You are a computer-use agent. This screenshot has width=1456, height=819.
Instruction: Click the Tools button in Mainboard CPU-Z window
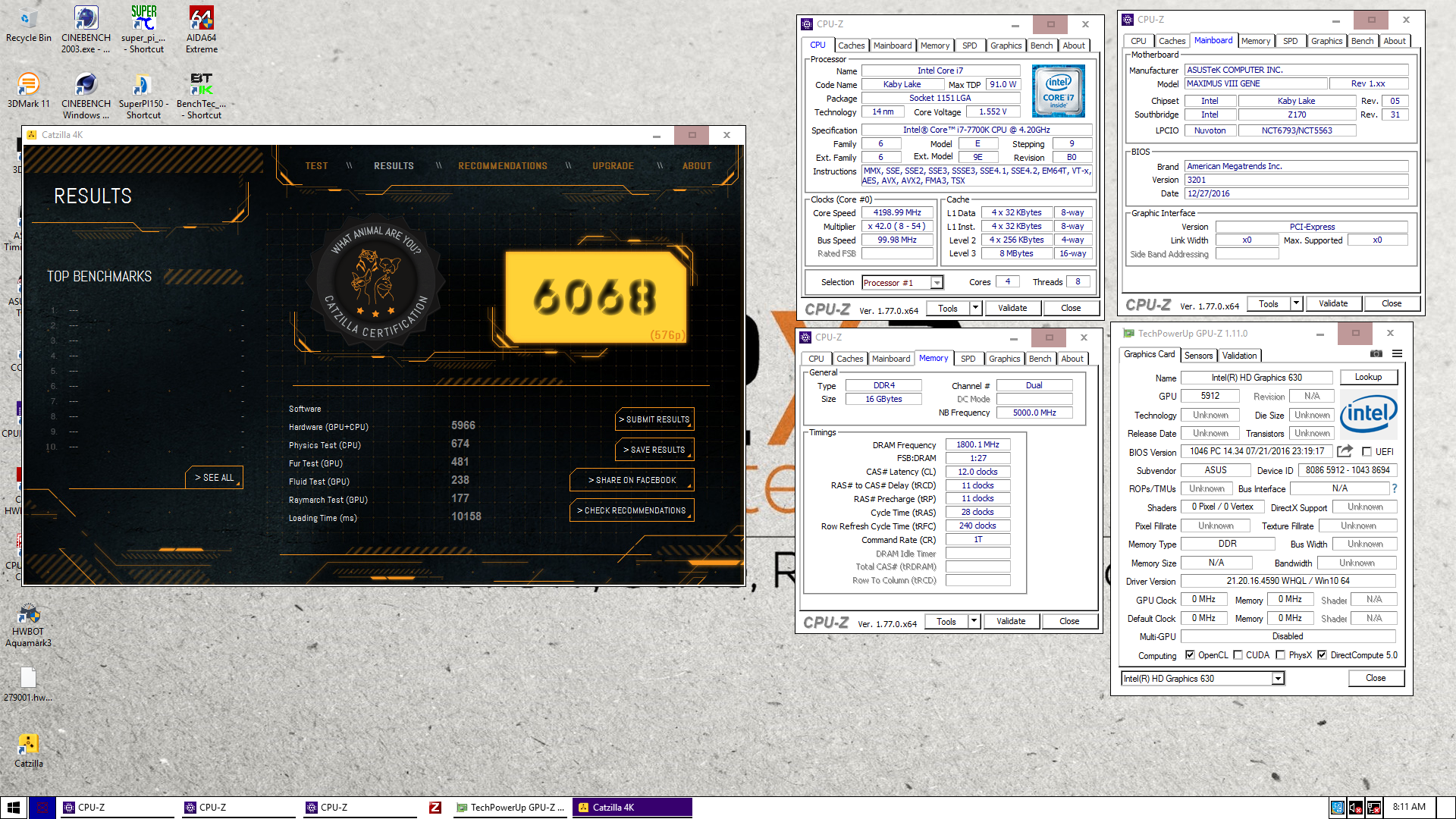pos(1269,303)
